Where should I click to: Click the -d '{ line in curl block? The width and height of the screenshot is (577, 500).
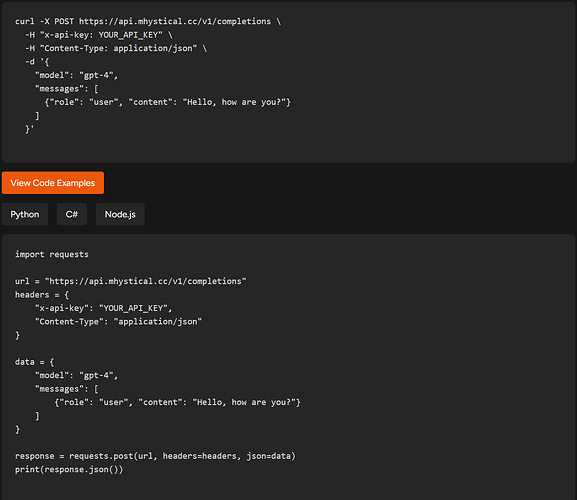[x=37, y=62]
